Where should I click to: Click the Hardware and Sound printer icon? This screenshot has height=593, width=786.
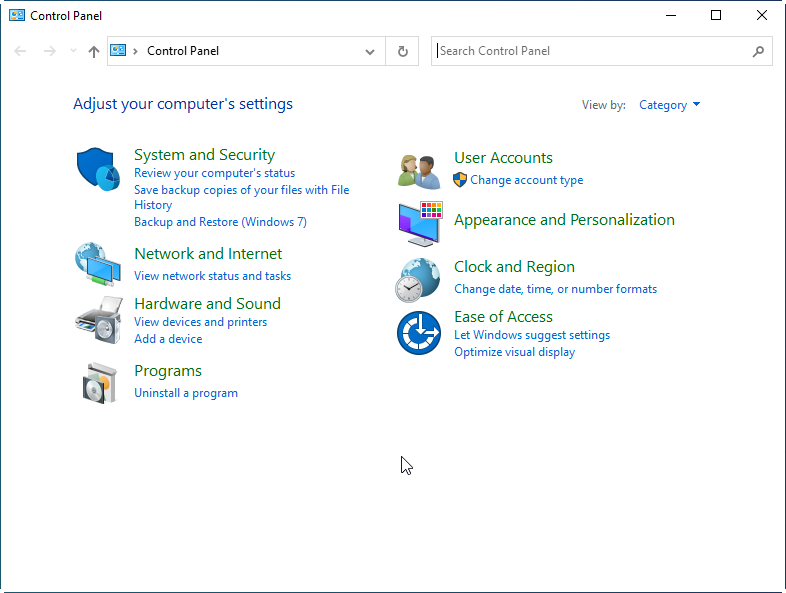tap(98, 319)
